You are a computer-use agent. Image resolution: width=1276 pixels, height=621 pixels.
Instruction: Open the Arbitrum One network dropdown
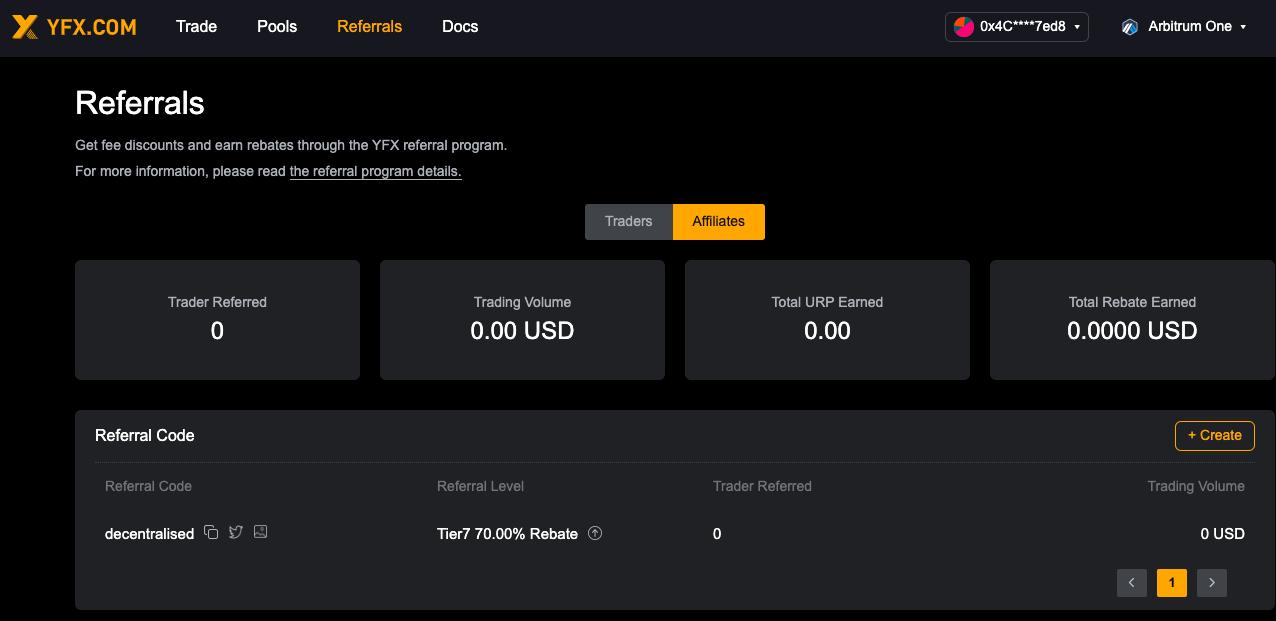pos(1184,27)
